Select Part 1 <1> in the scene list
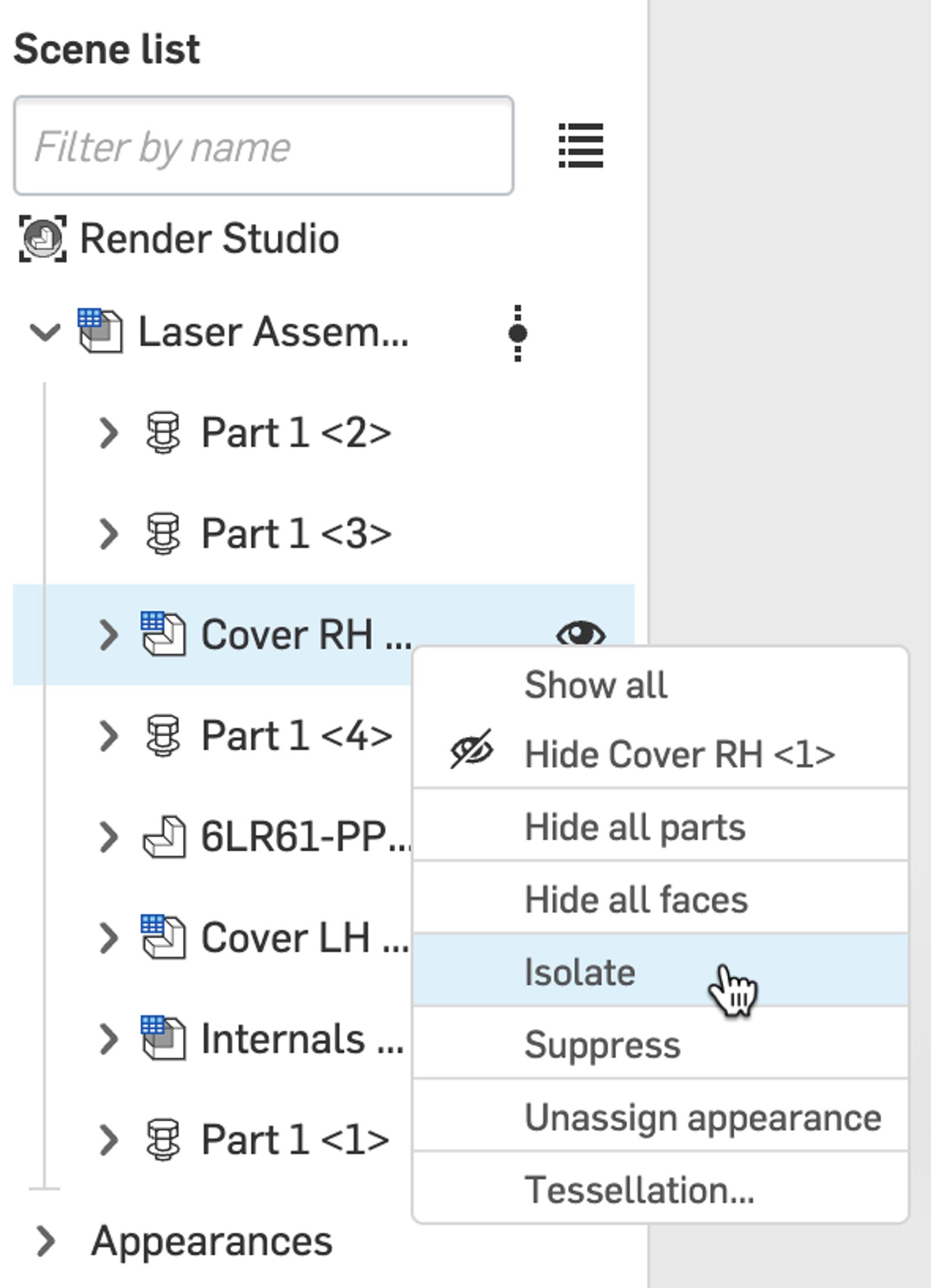The height and width of the screenshot is (1288, 931). [294, 1140]
